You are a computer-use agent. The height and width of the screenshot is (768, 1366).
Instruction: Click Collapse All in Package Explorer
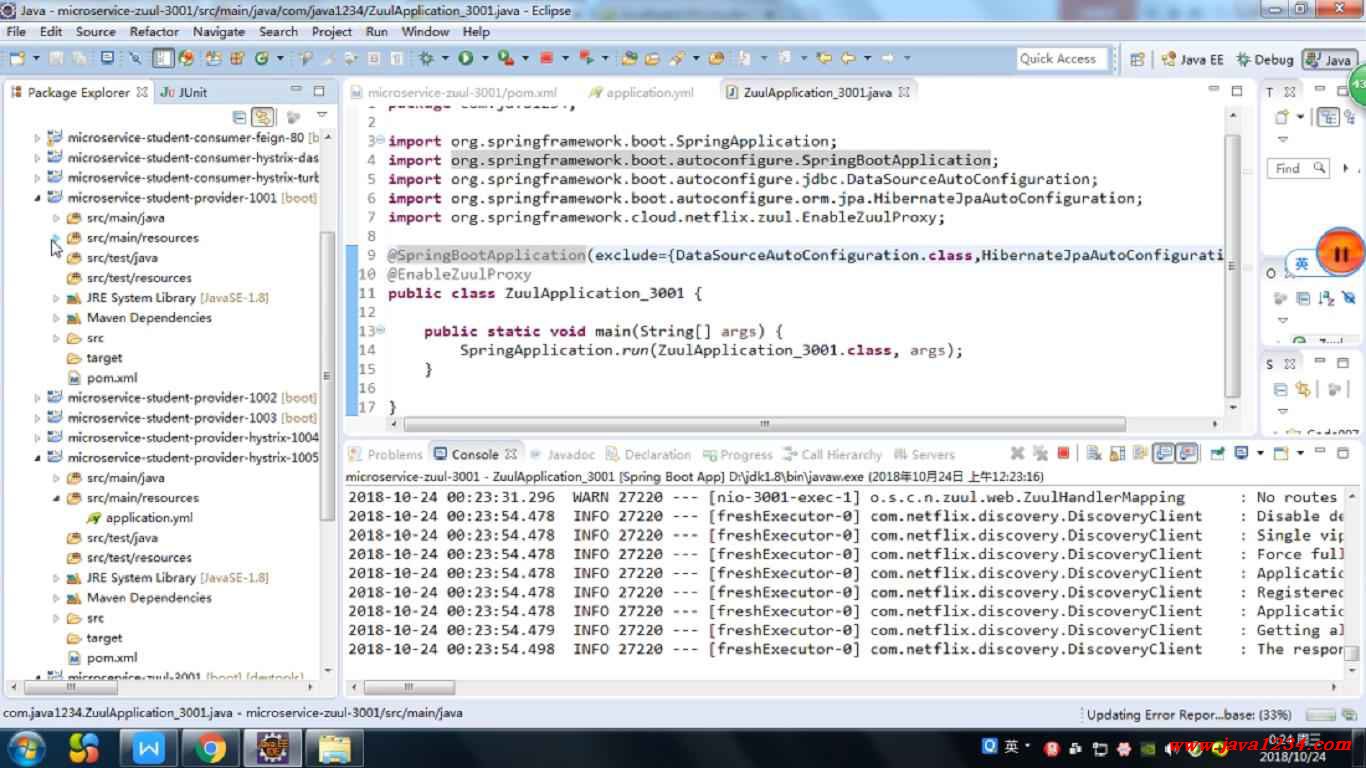(x=239, y=117)
